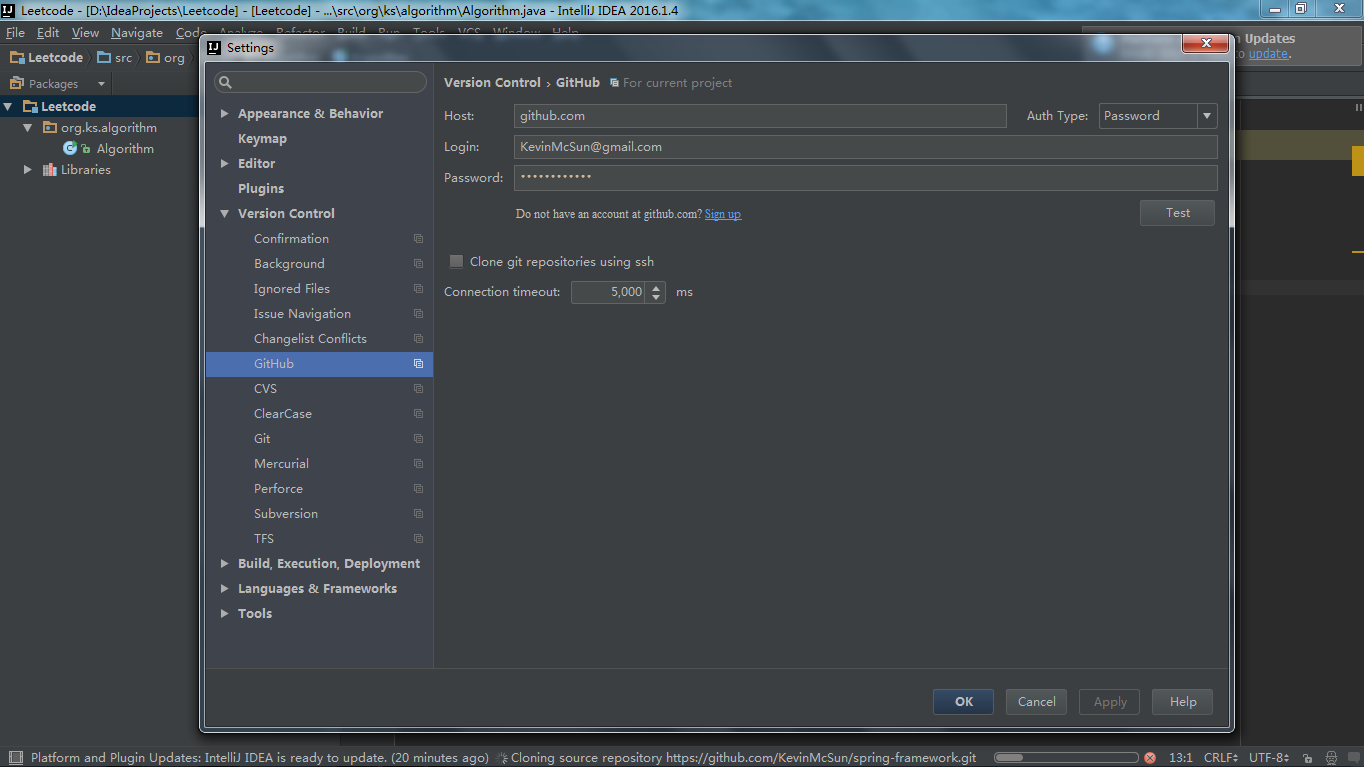This screenshot has height=767, width=1364.
Task: Click the per-project icon beside Ignored Files
Action: click(419, 289)
